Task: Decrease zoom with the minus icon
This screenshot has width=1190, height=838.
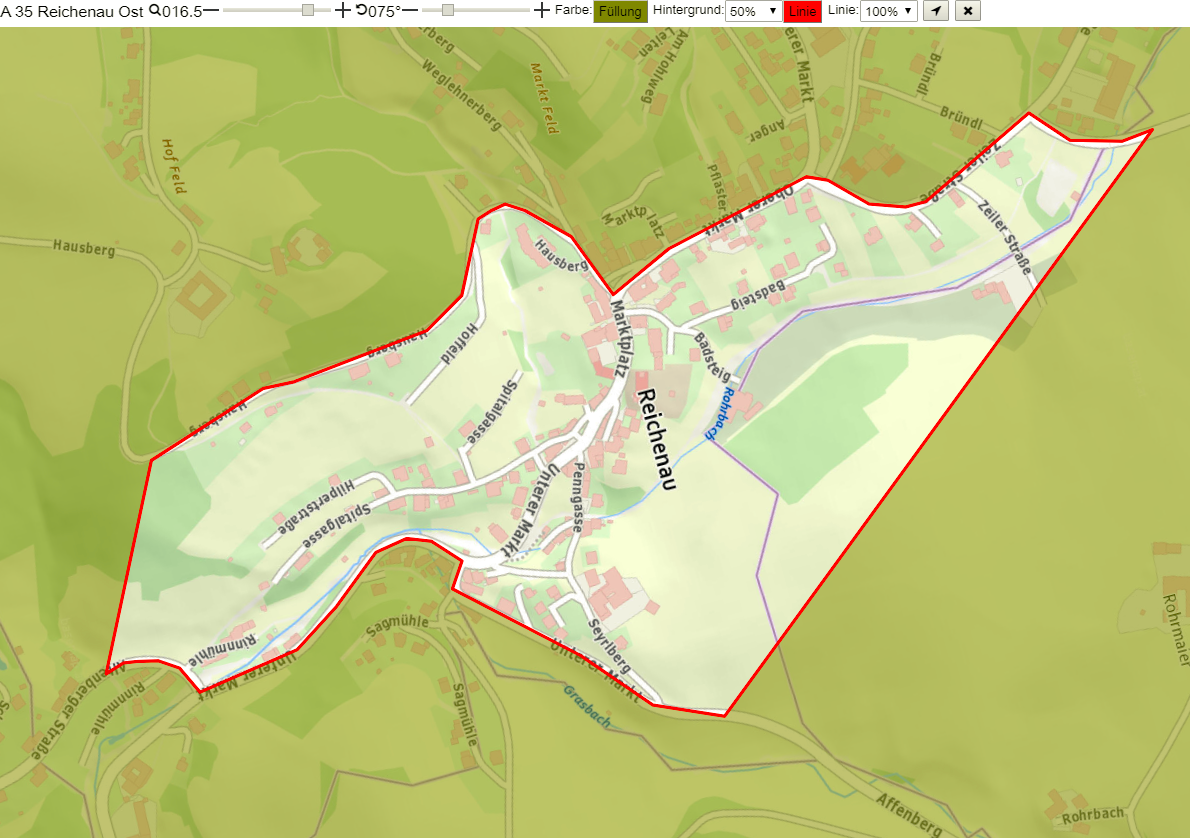Action: pos(211,11)
